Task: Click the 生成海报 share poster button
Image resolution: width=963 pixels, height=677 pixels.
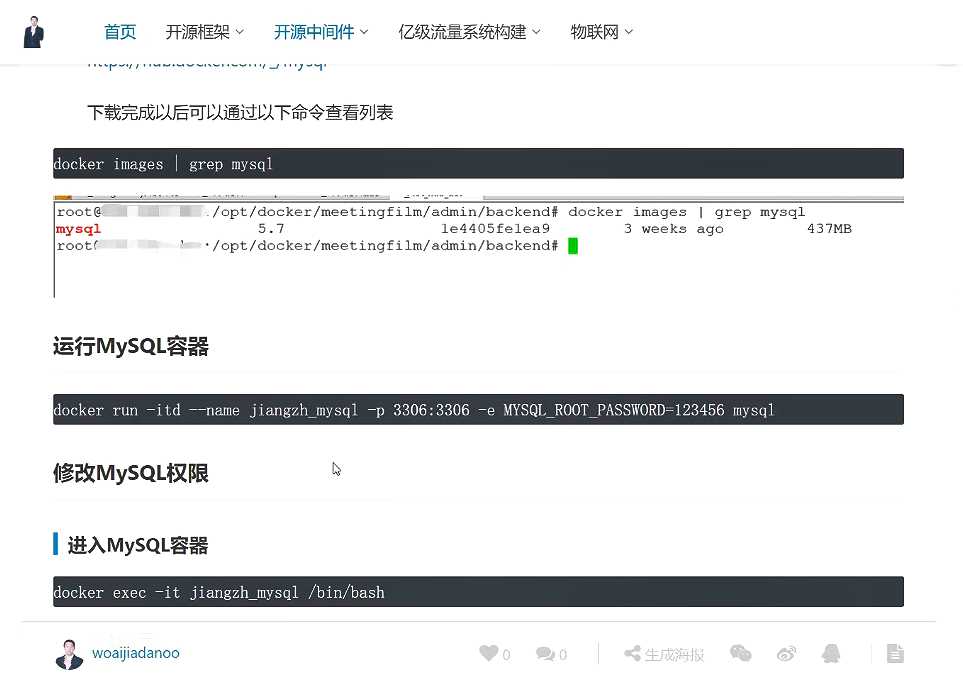Action: (x=664, y=654)
